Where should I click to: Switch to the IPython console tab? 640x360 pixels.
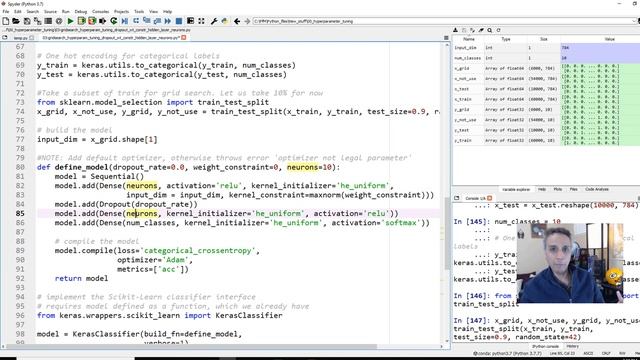[545, 346]
